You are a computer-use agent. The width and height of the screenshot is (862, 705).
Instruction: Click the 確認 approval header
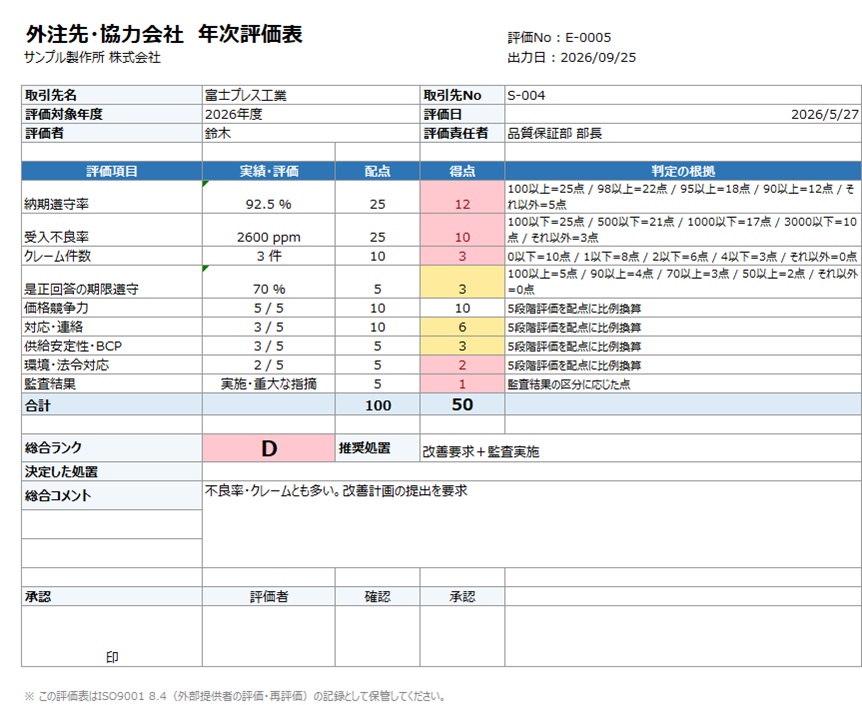tap(378, 597)
